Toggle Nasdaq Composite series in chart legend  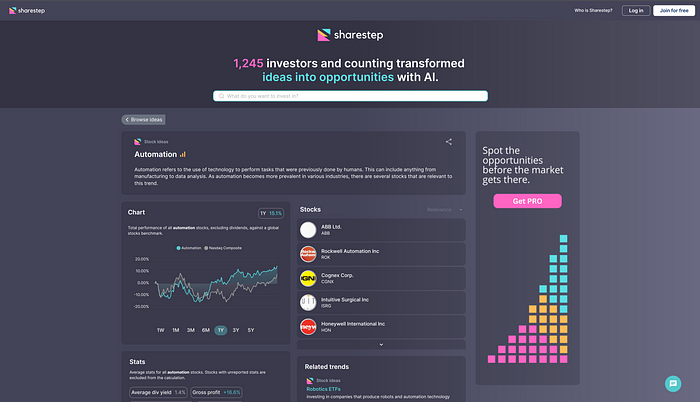(223, 248)
